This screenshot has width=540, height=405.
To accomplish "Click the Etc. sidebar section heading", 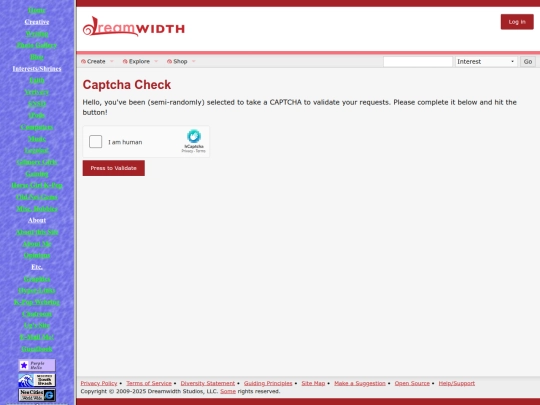I will coord(37,267).
